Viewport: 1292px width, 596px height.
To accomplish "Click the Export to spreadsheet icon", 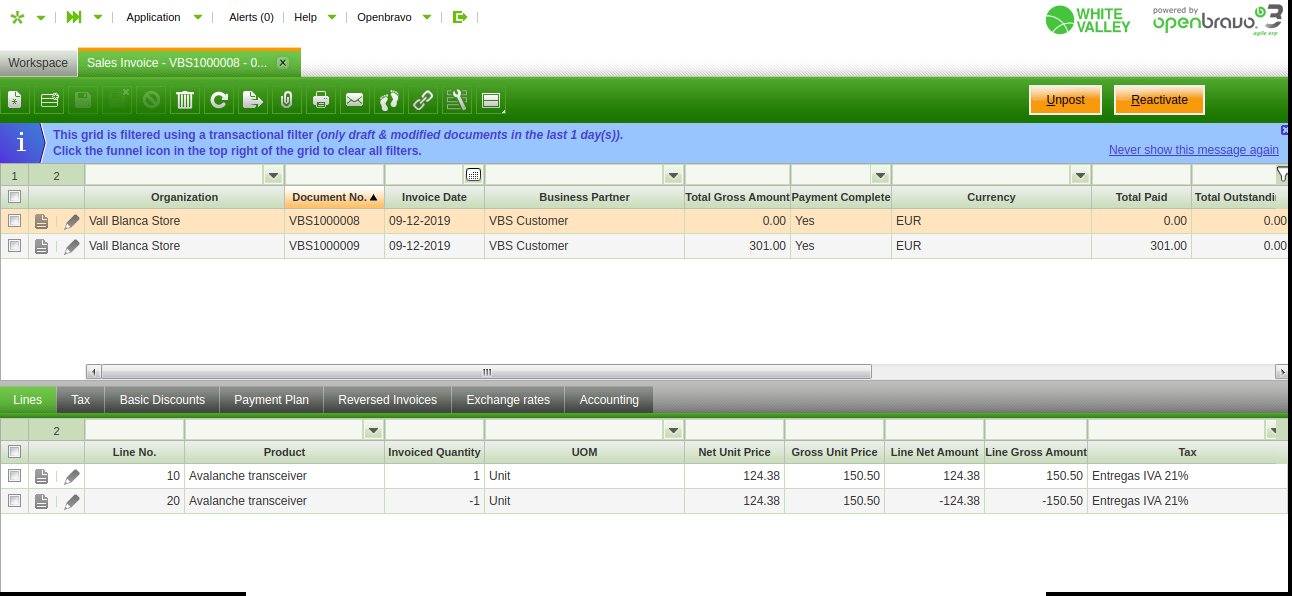I will coord(253,100).
